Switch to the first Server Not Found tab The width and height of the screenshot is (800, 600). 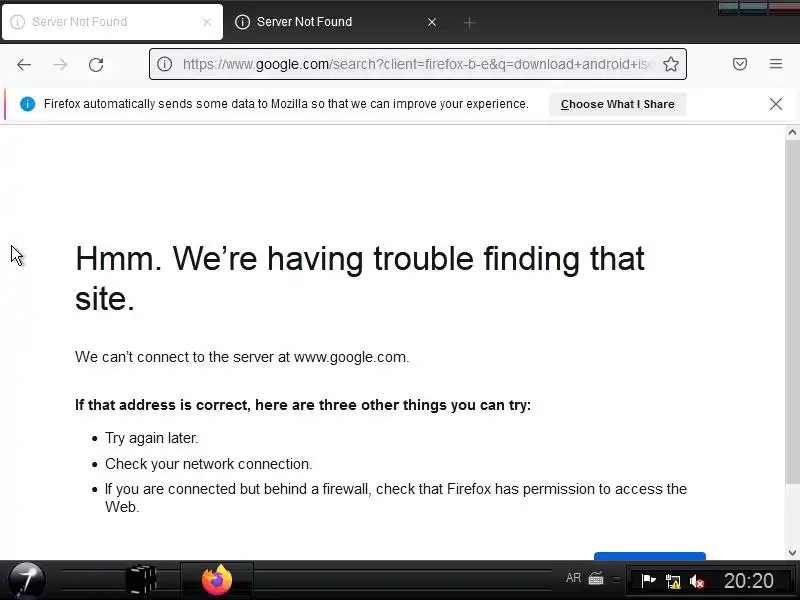coord(112,22)
